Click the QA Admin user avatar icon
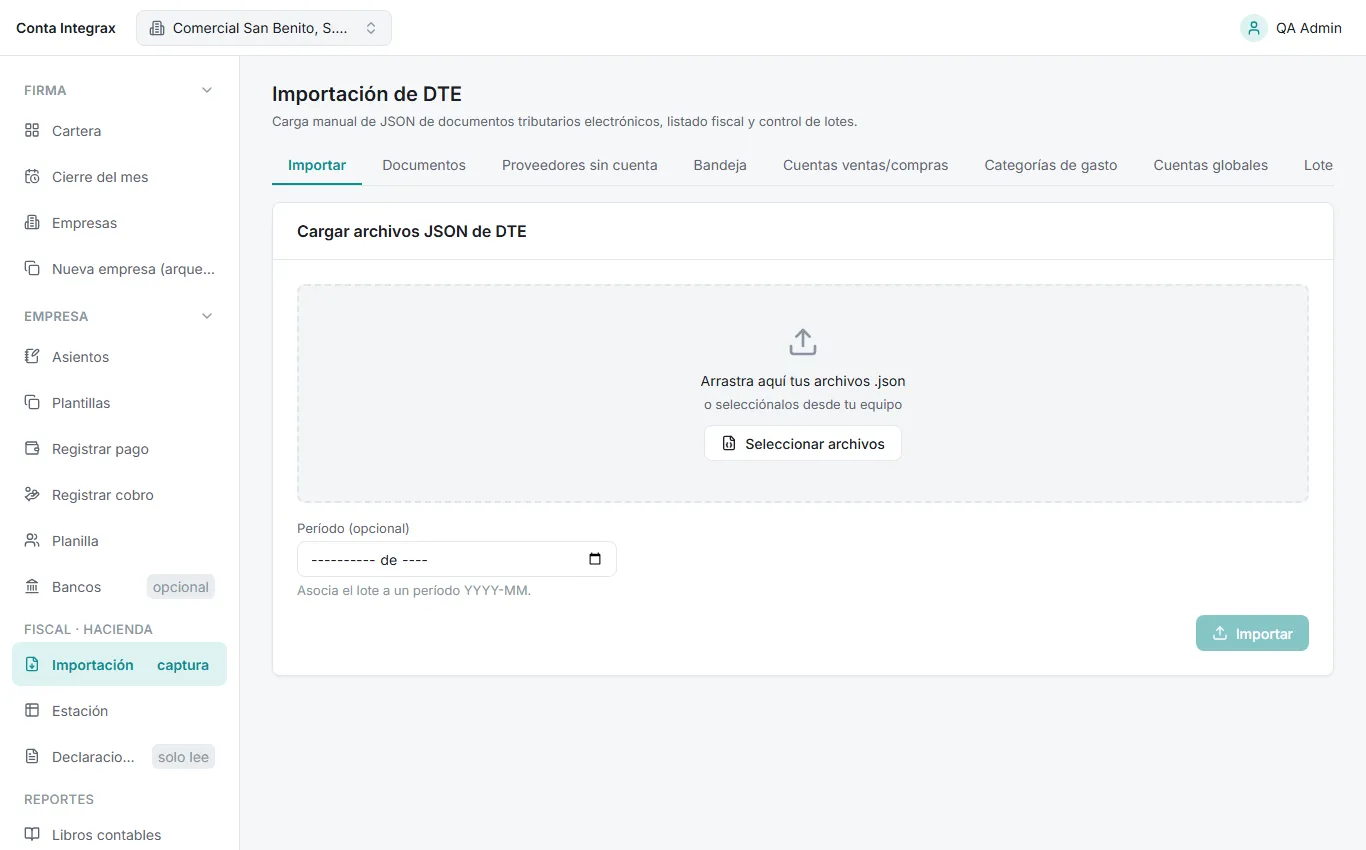 pyautogui.click(x=1254, y=28)
